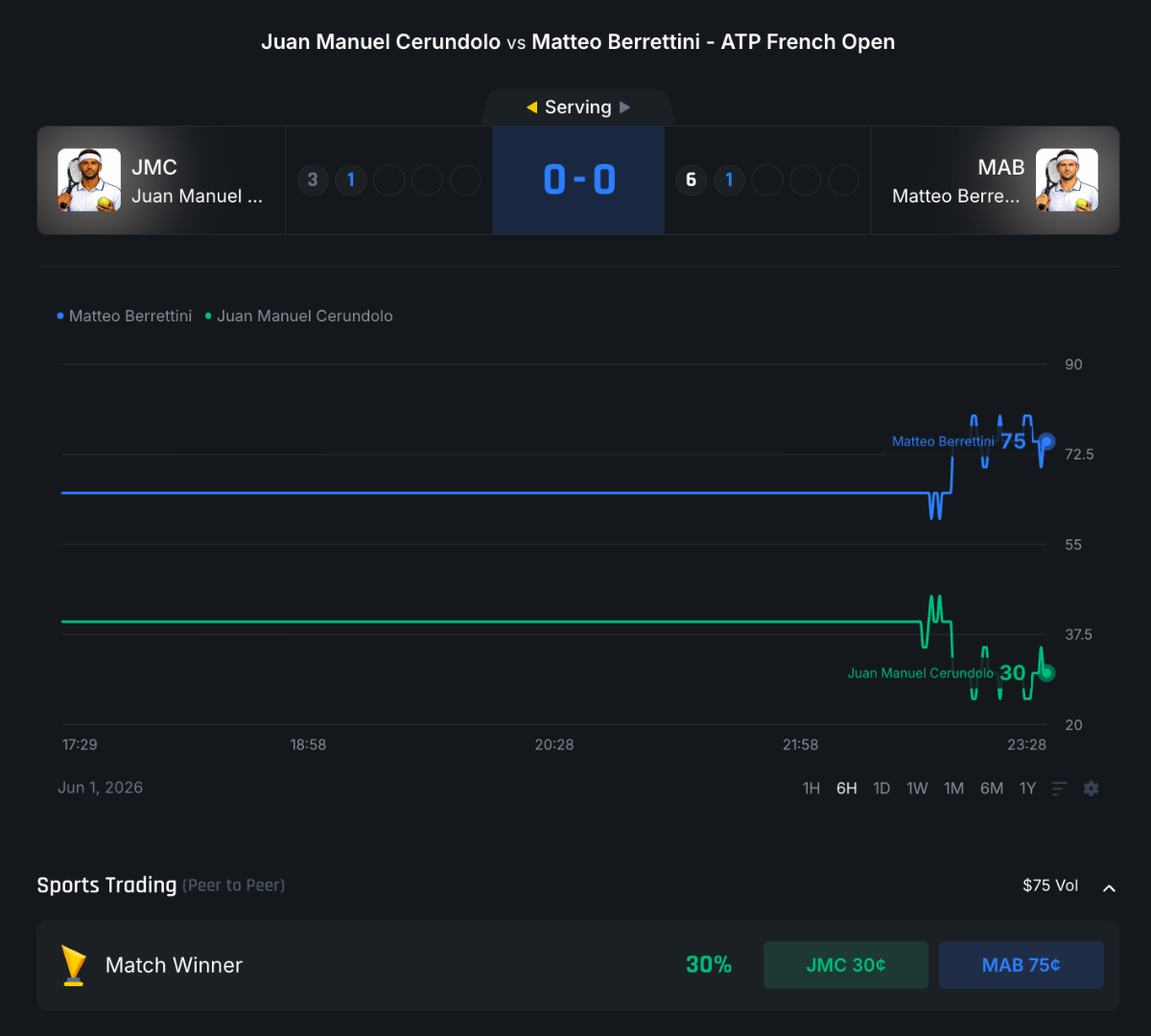Click the match title heading
Screen dimensions: 1151x1036
click(x=578, y=42)
